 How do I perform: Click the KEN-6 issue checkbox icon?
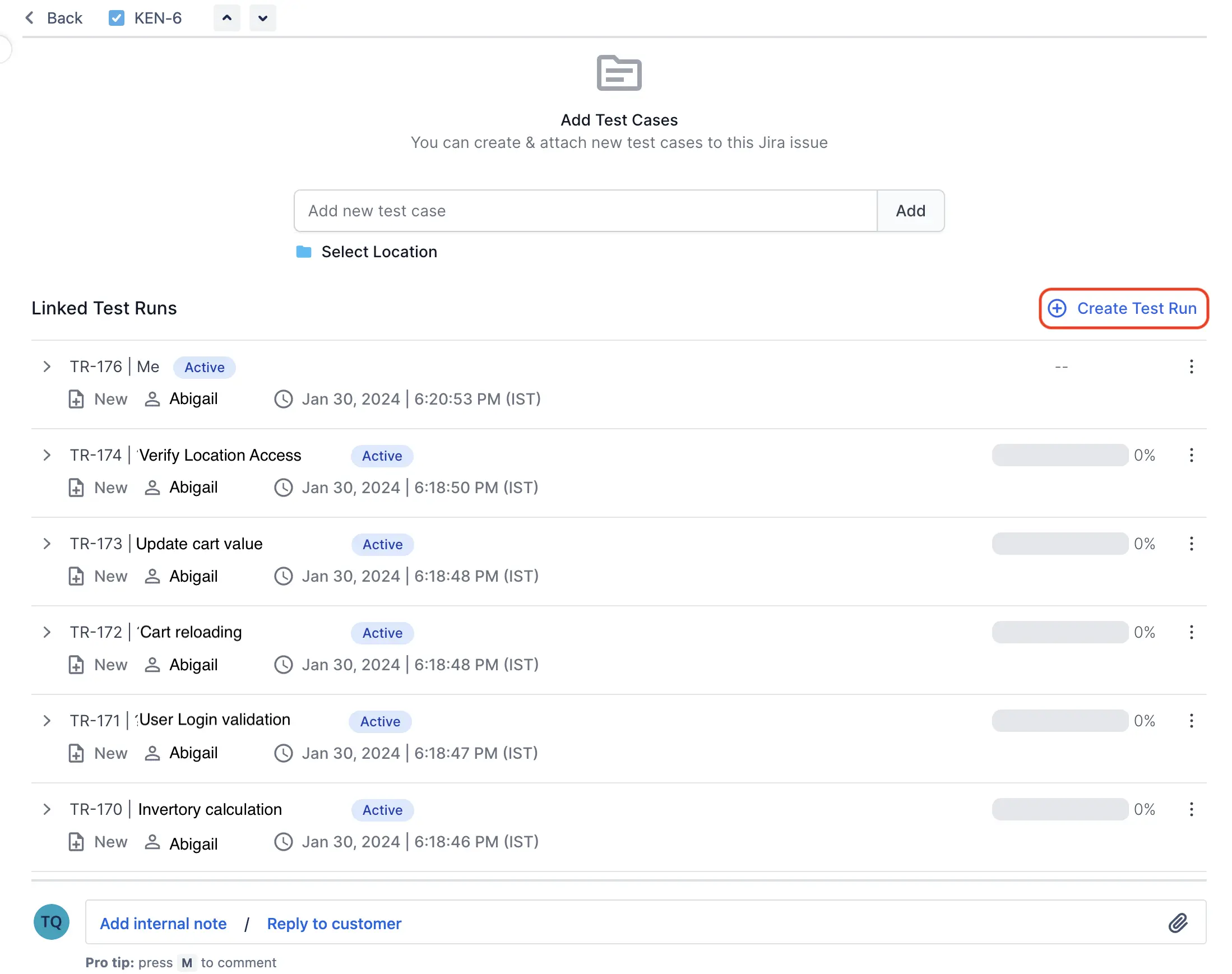point(117,18)
